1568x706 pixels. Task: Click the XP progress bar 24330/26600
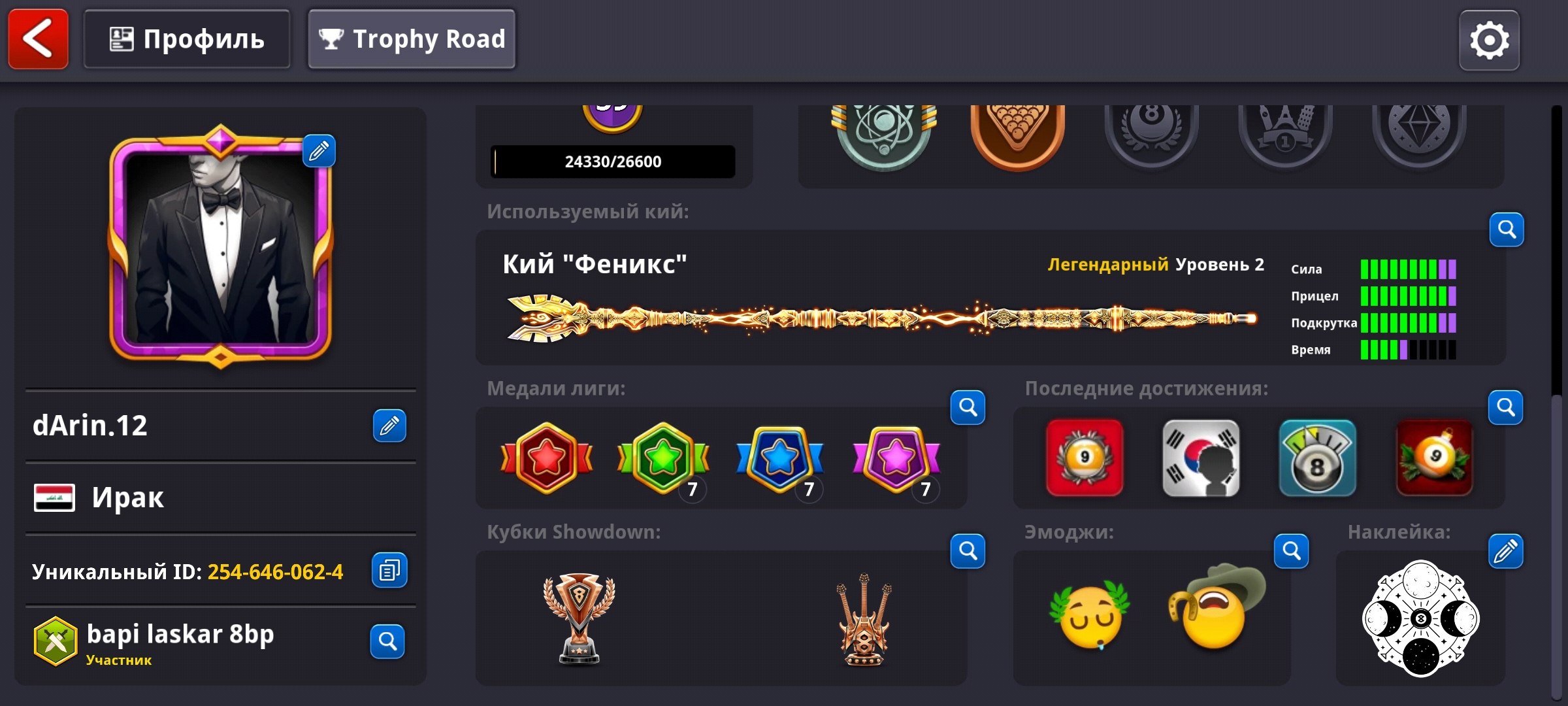[613, 161]
